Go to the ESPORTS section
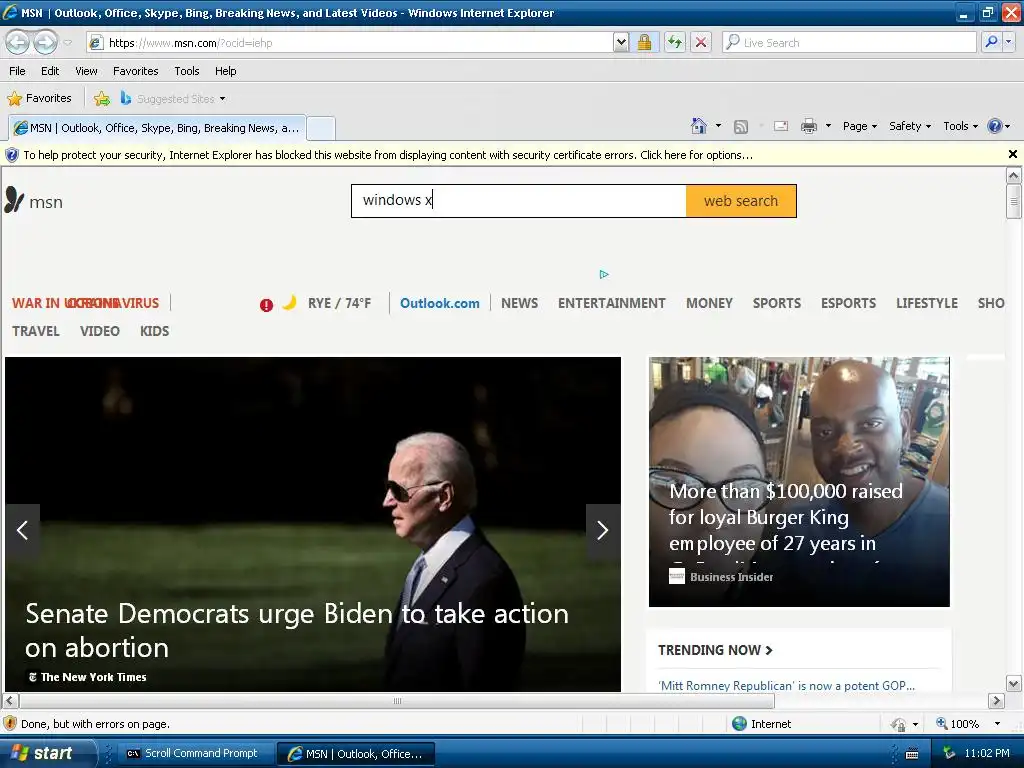Viewport: 1024px width, 768px height. (x=848, y=303)
